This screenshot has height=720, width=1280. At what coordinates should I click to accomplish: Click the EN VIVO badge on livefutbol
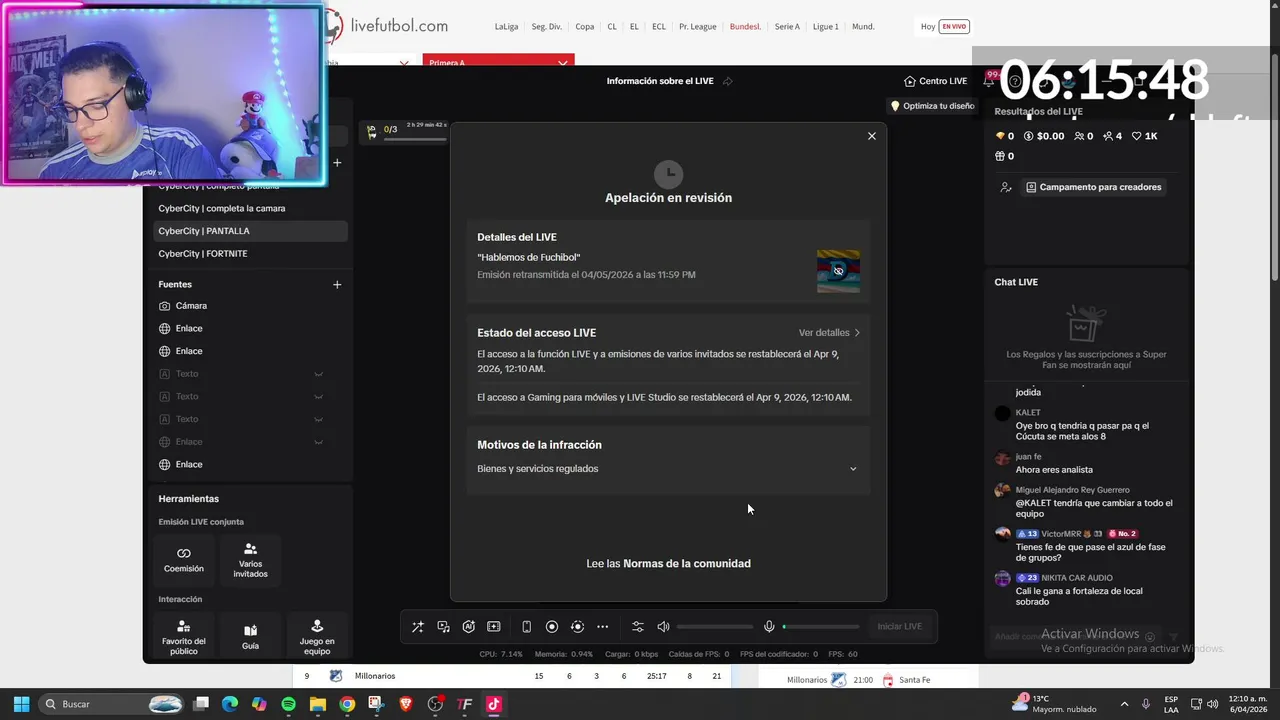coord(954,27)
